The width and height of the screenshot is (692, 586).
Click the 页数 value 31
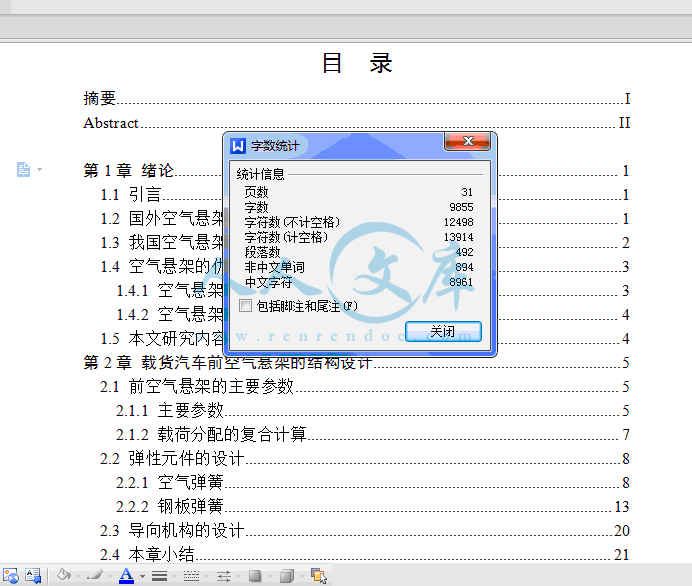467,192
